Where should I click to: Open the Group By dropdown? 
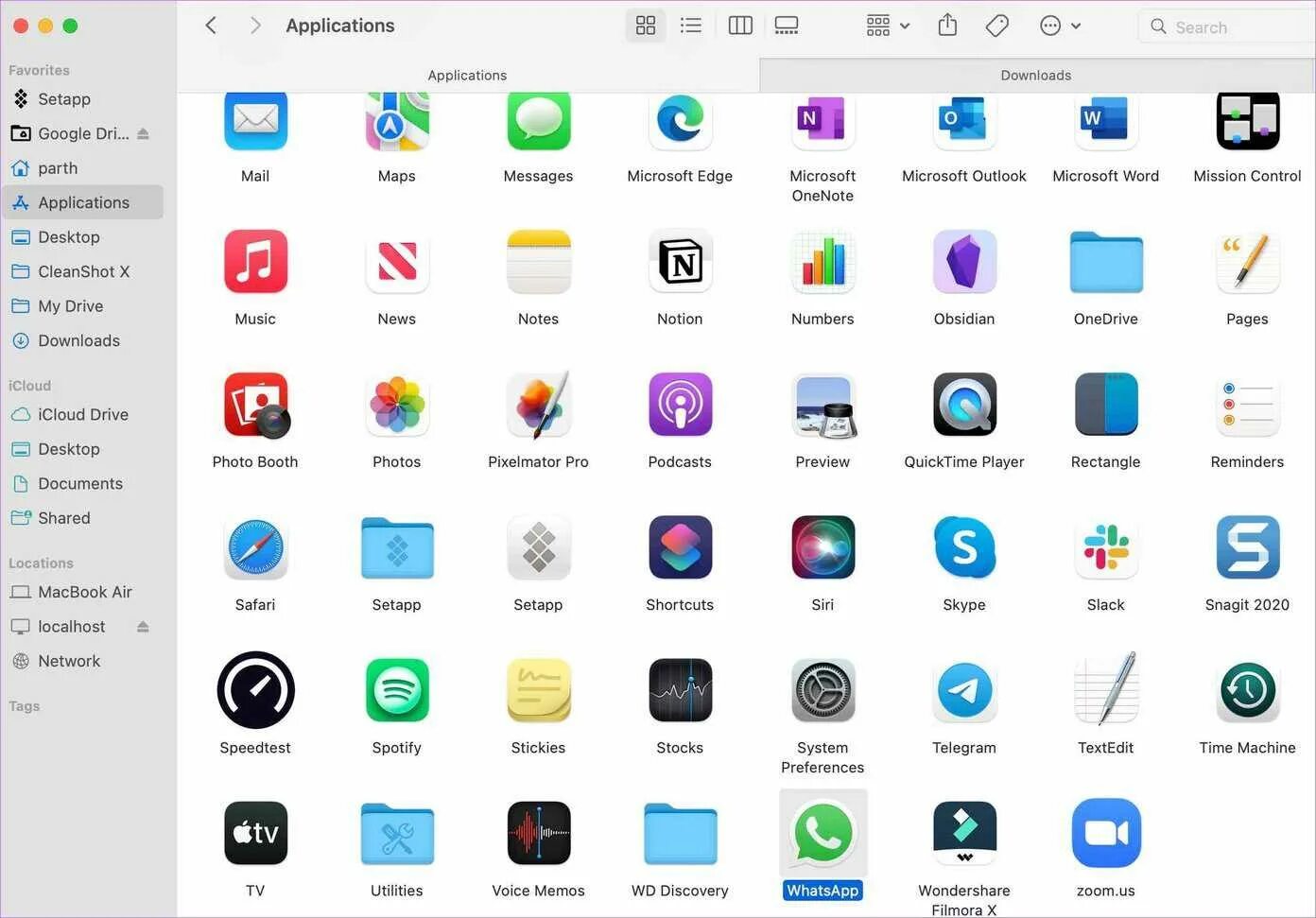pos(888,26)
